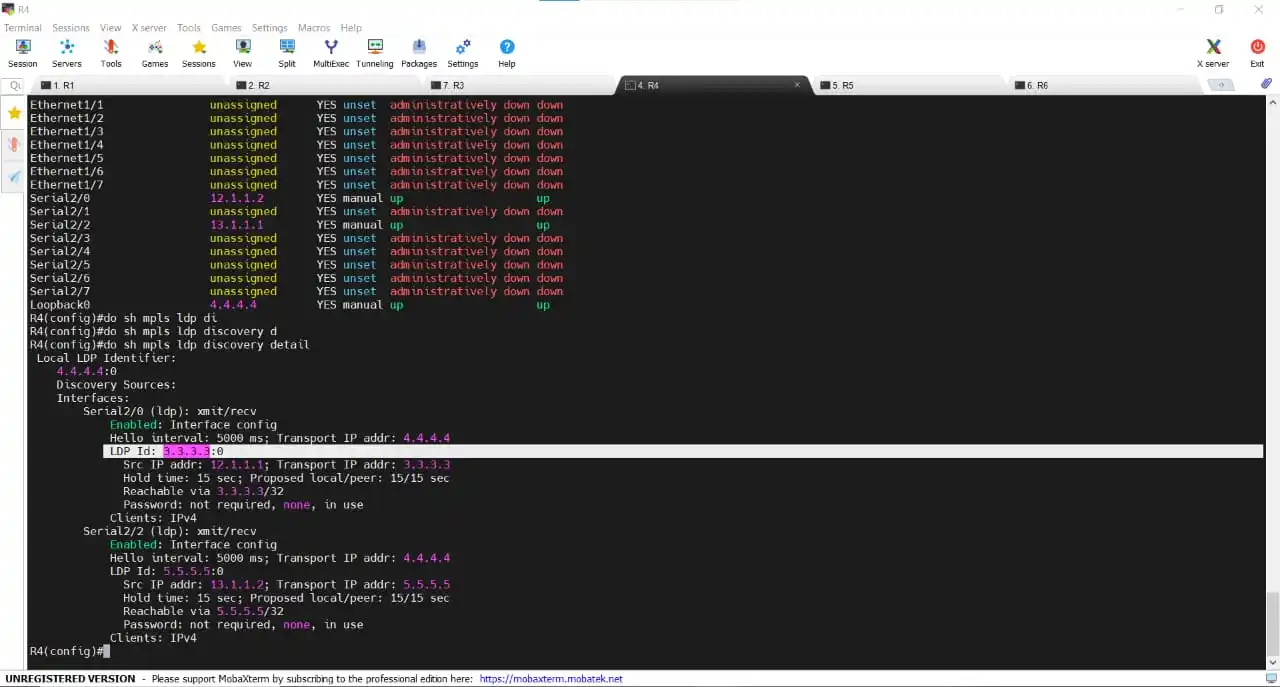Click the 'Reachable via 5.5.5.5/32' text
The width and height of the screenshot is (1280, 687).
(203, 611)
